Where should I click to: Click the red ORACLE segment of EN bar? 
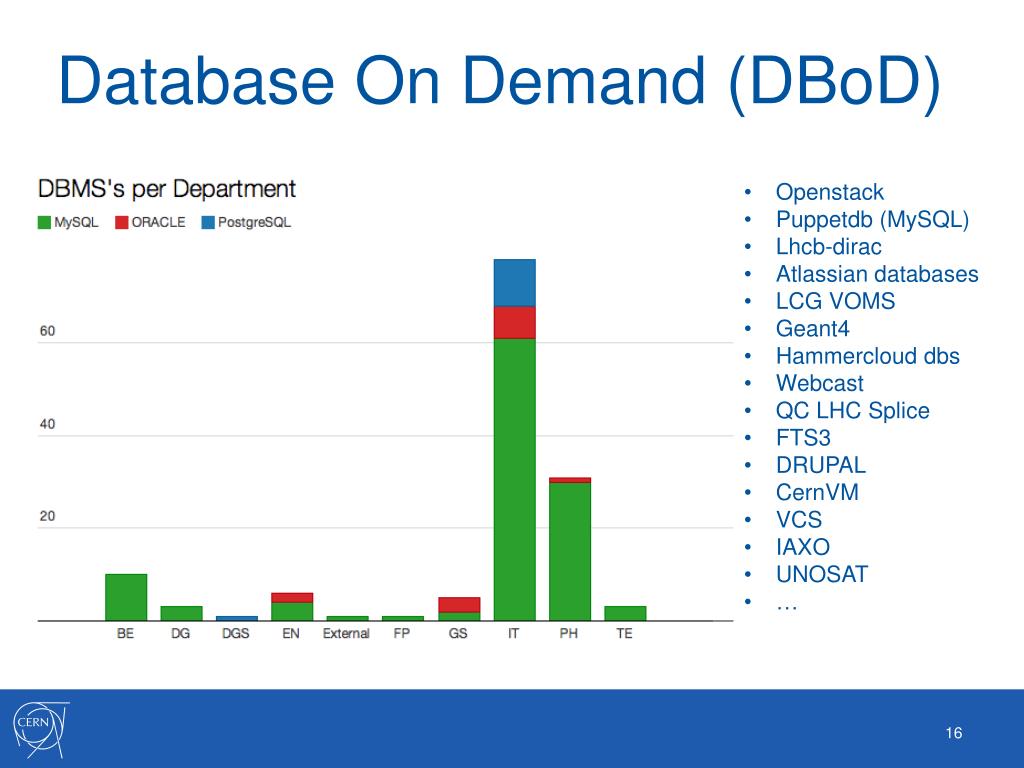coord(292,598)
